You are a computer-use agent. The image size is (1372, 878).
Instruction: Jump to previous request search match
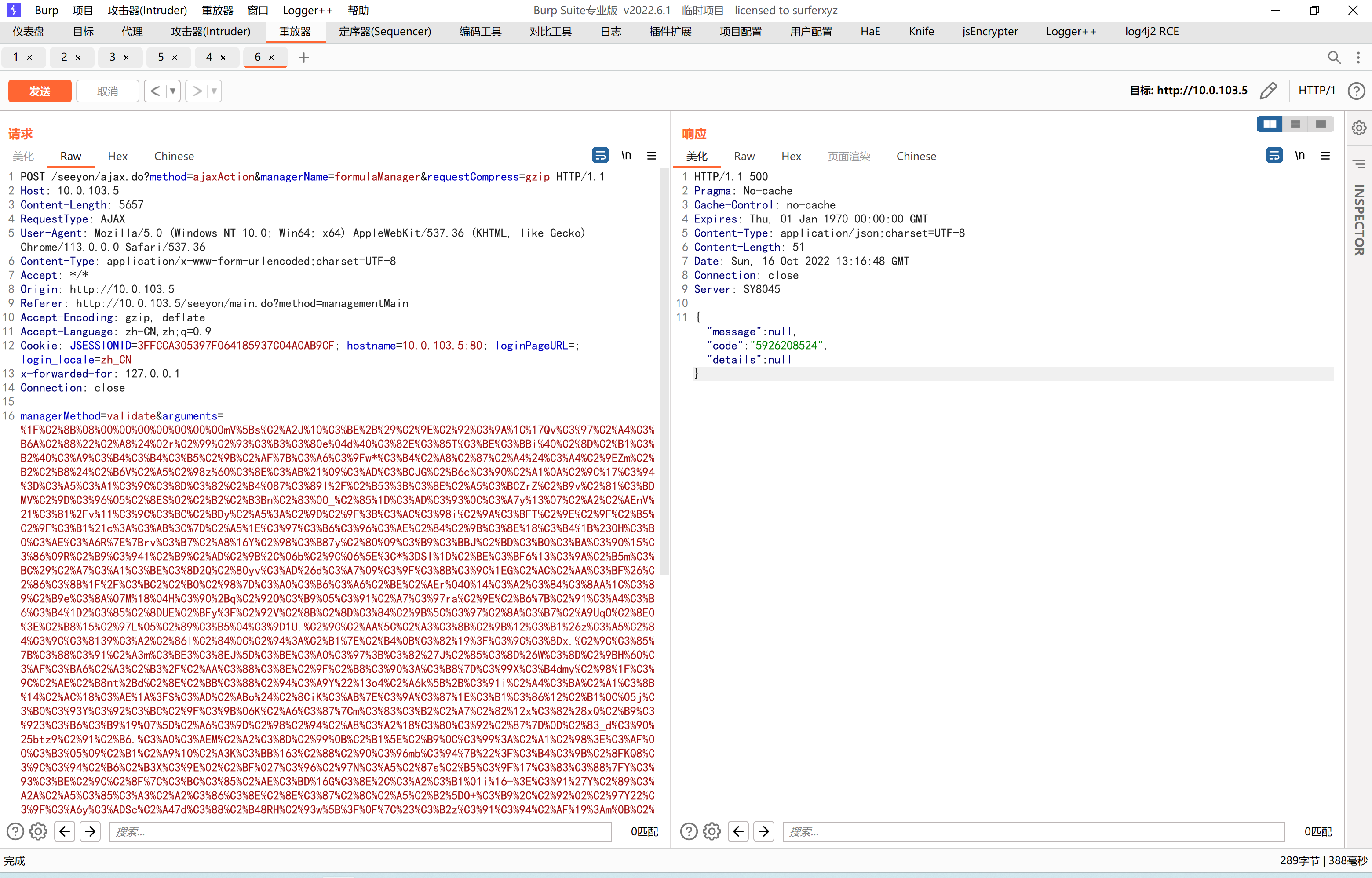click(65, 831)
